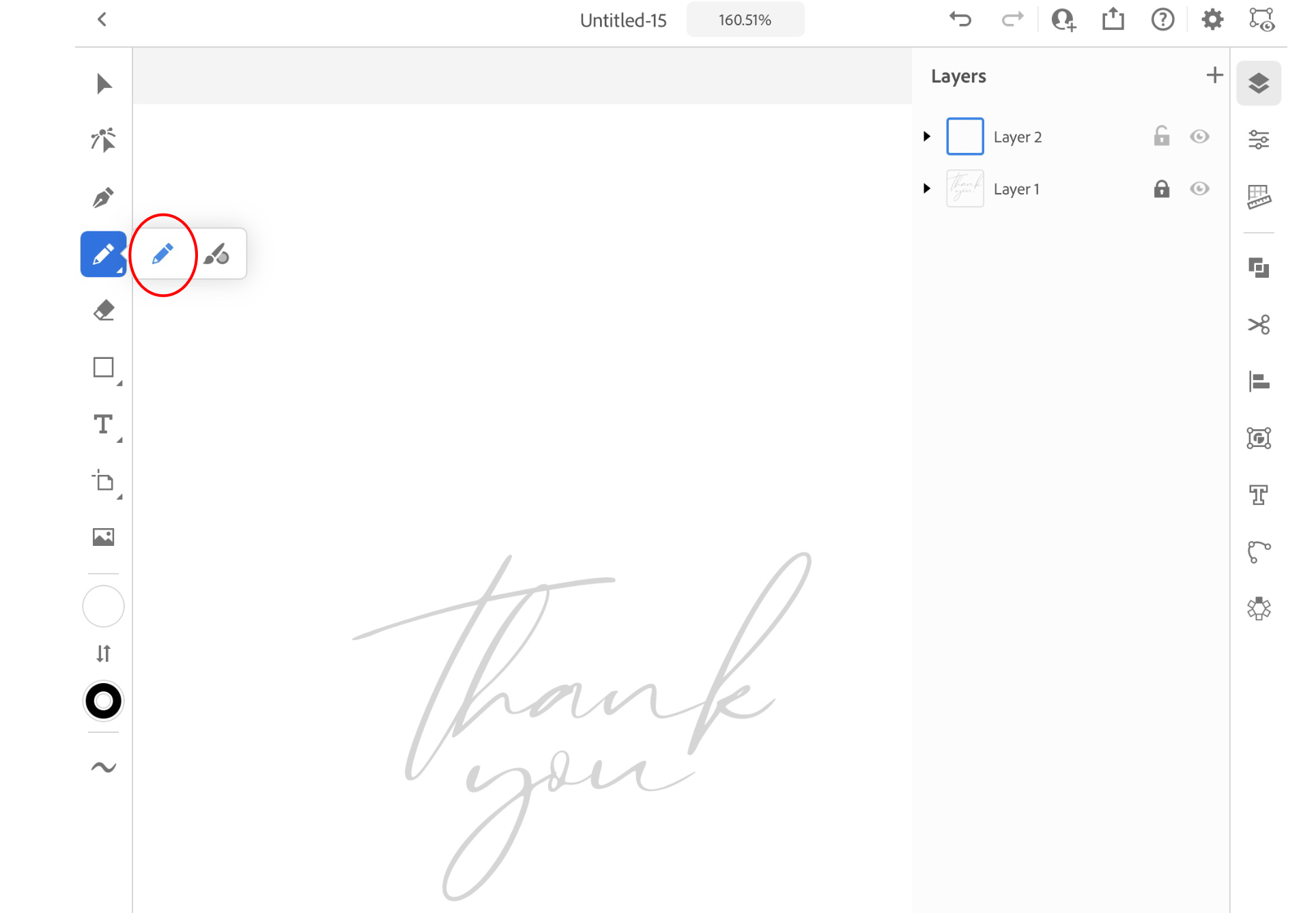Expand Layer 2 disclosure triangle
1316x913 pixels.
[926, 136]
